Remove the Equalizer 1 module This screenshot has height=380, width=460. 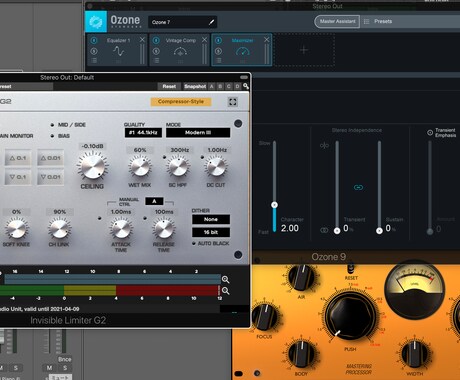tap(142, 40)
